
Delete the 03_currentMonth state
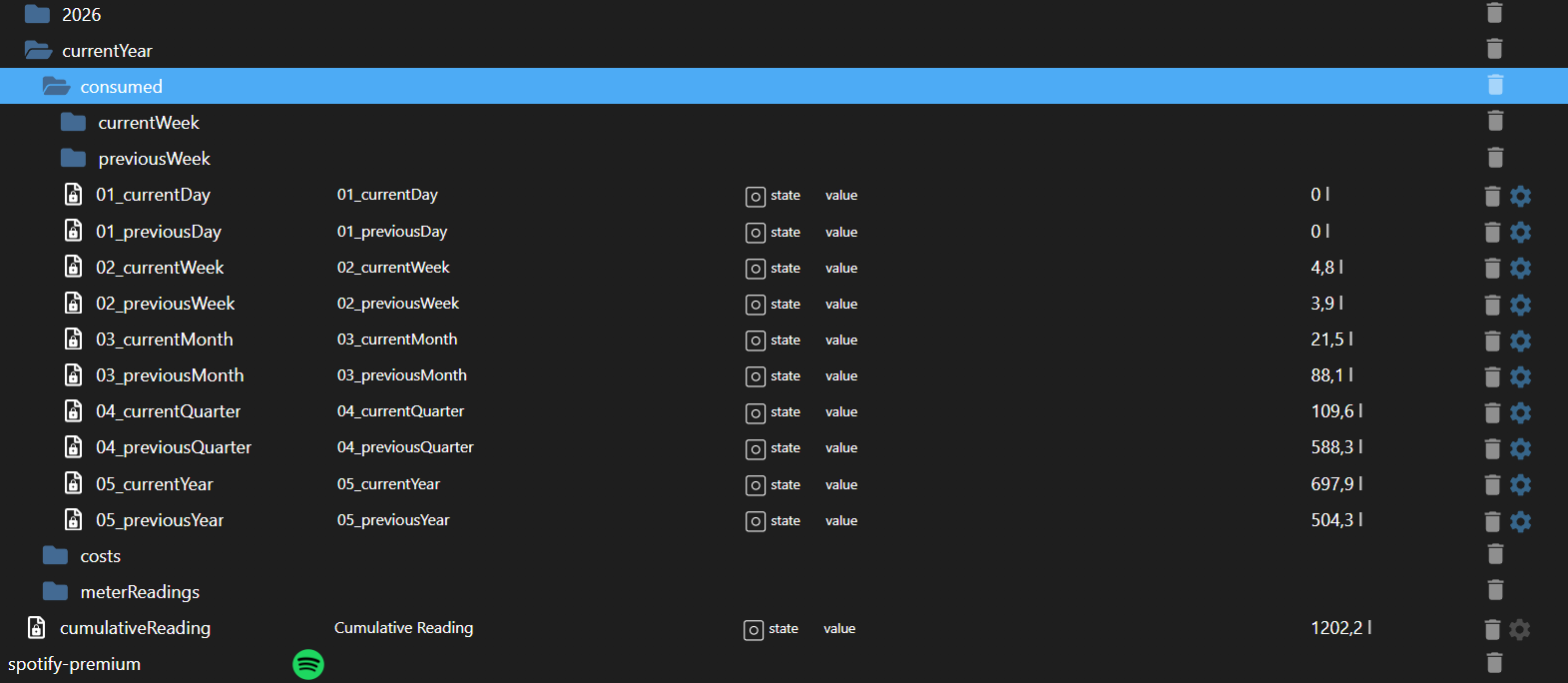coord(1492,341)
